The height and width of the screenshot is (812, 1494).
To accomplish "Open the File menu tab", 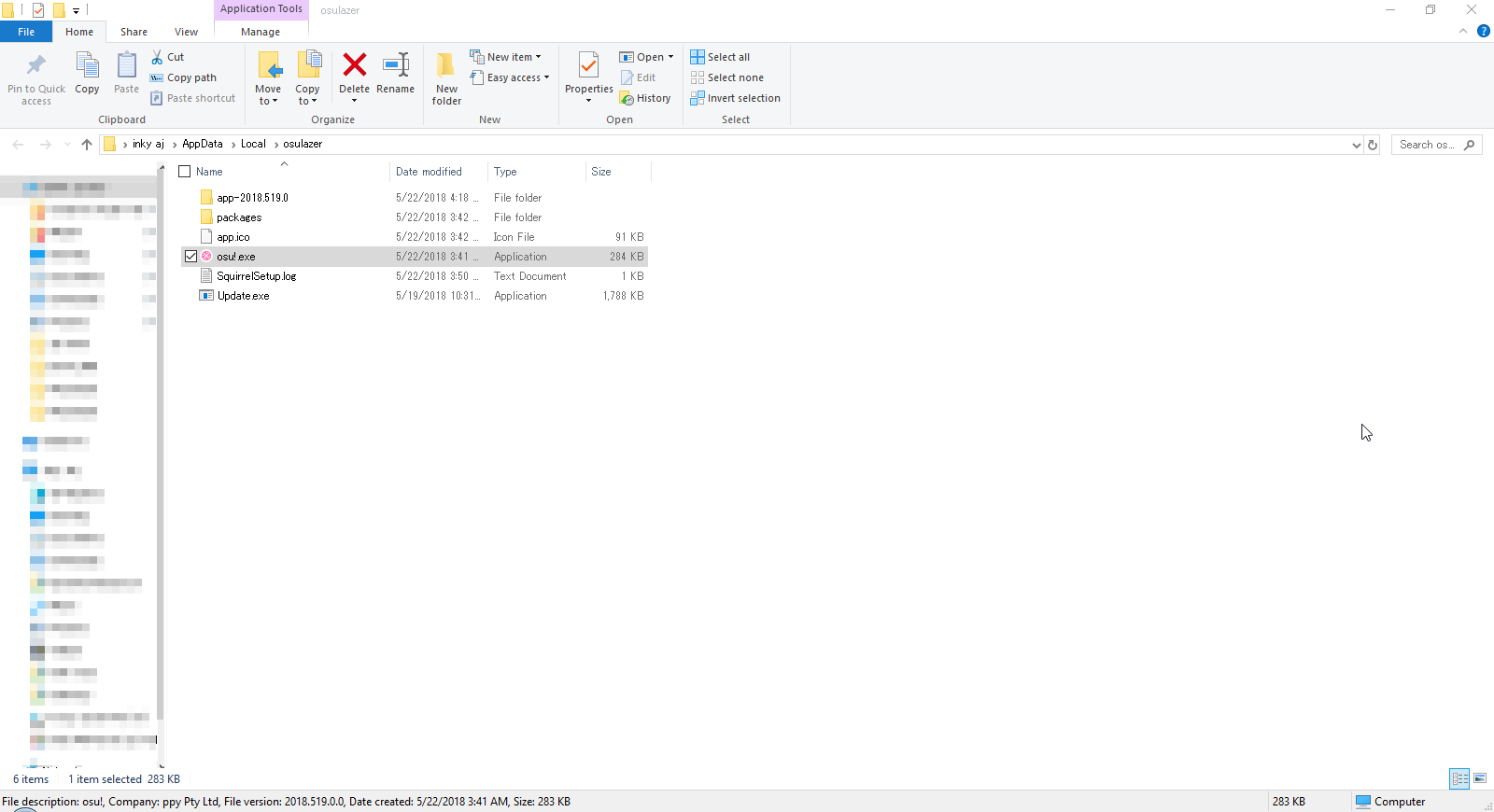I will point(26,32).
